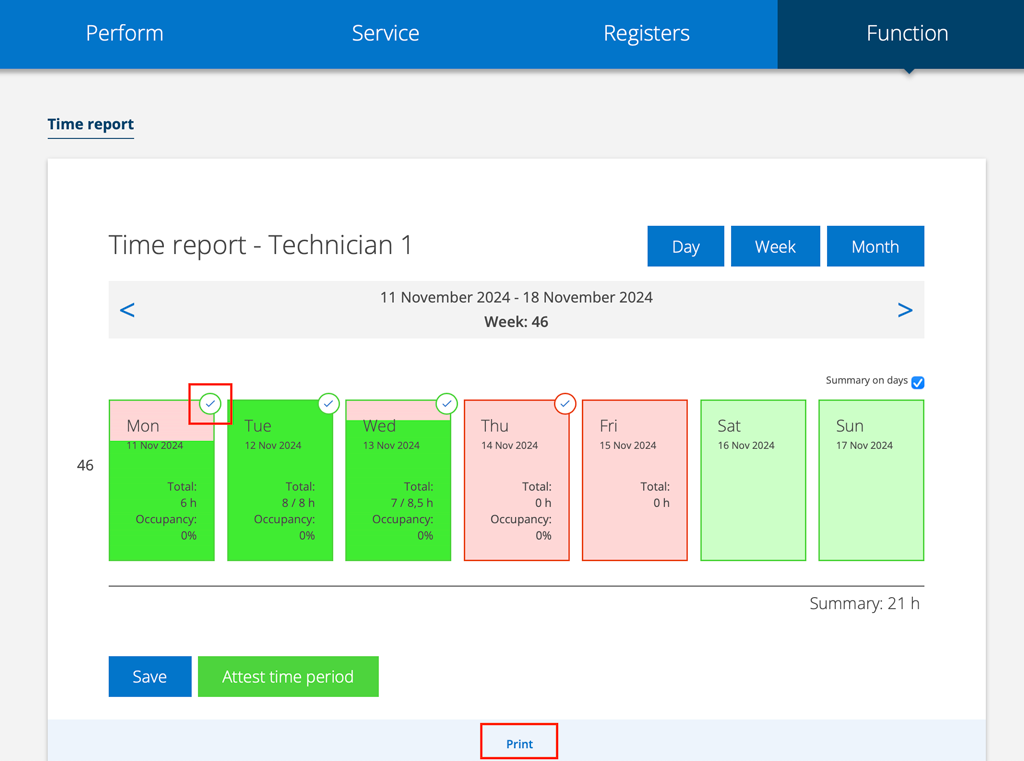This screenshot has height=761, width=1024.
Task: Go to the previous week arrow
Action: point(127,310)
